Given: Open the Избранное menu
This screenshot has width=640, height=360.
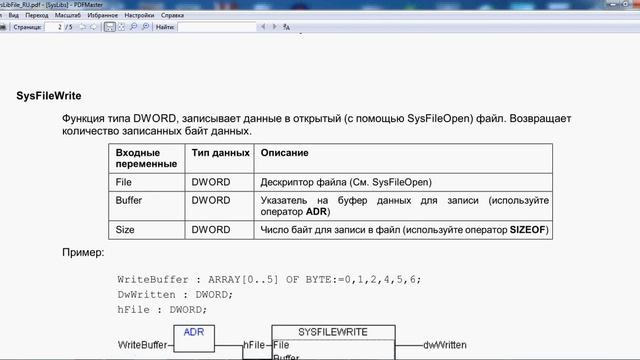Looking at the screenshot, I should 102,16.
